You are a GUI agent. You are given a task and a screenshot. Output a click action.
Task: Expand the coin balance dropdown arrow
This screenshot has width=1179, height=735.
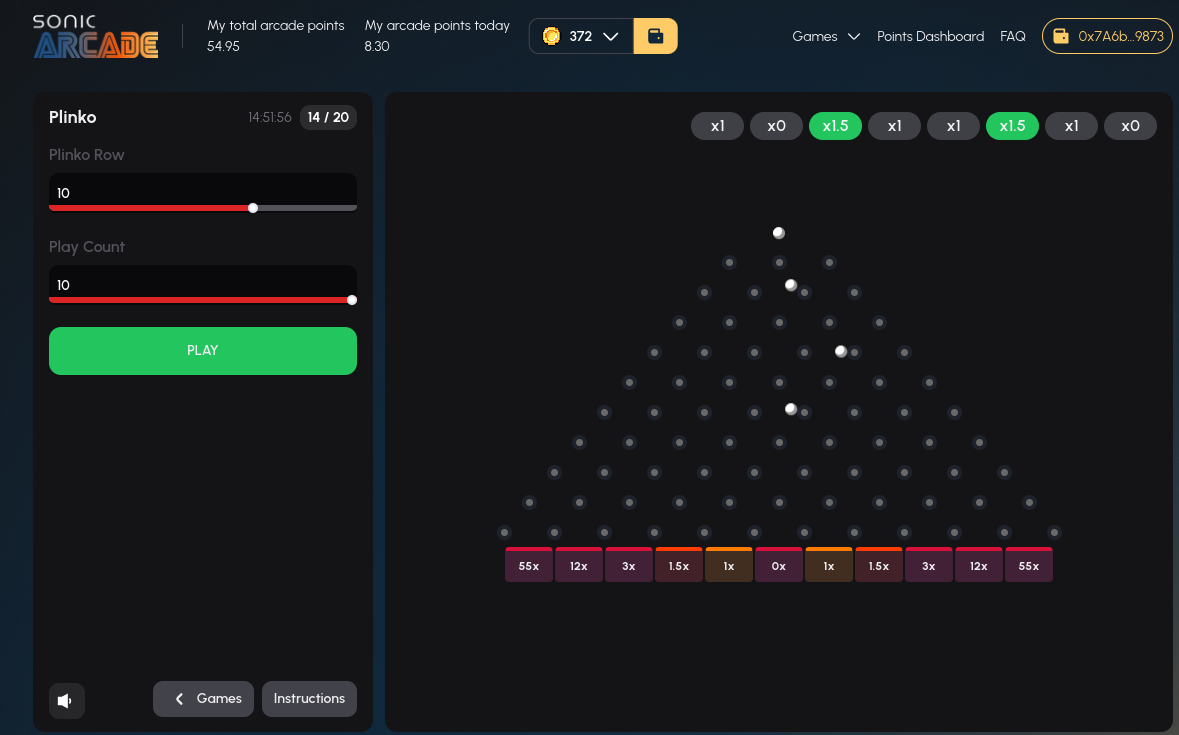point(611,36)
